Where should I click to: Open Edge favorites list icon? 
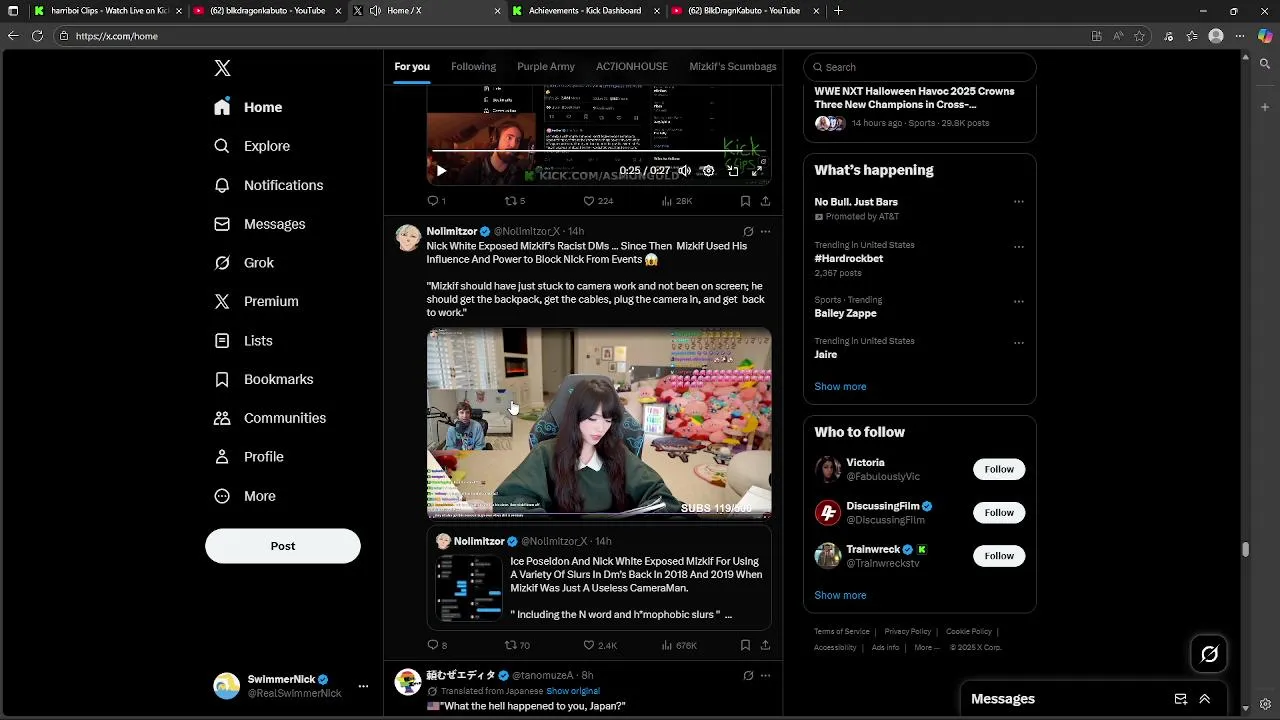click(x=1192, y=36)
